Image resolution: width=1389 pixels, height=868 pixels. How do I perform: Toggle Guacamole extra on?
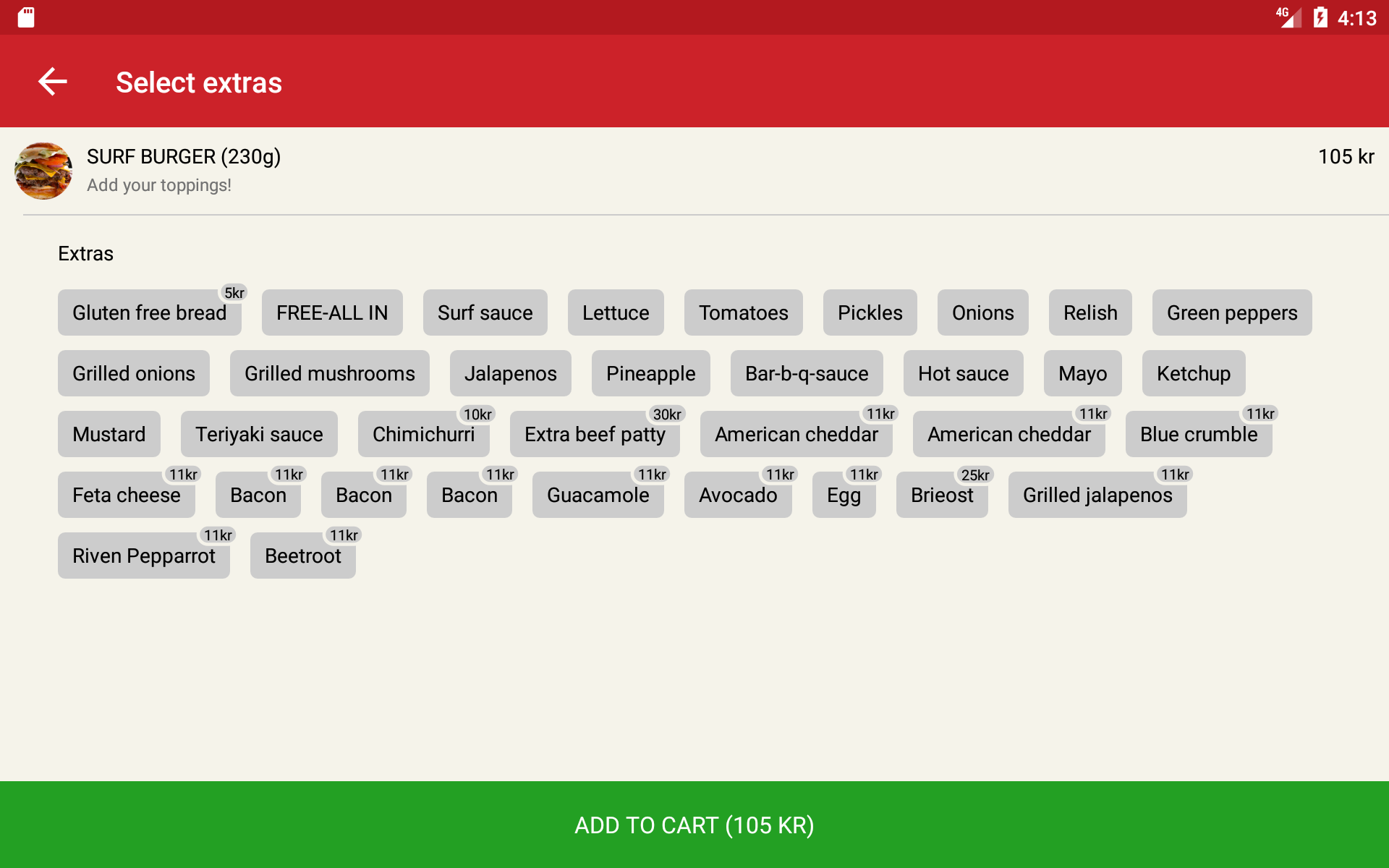(598, 495)
